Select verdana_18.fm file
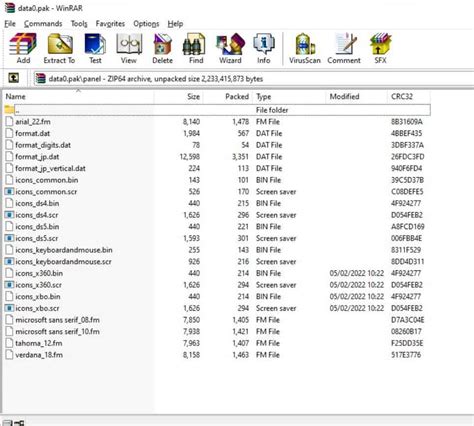Viewport: 474px width, 426px height. (39, 355)
